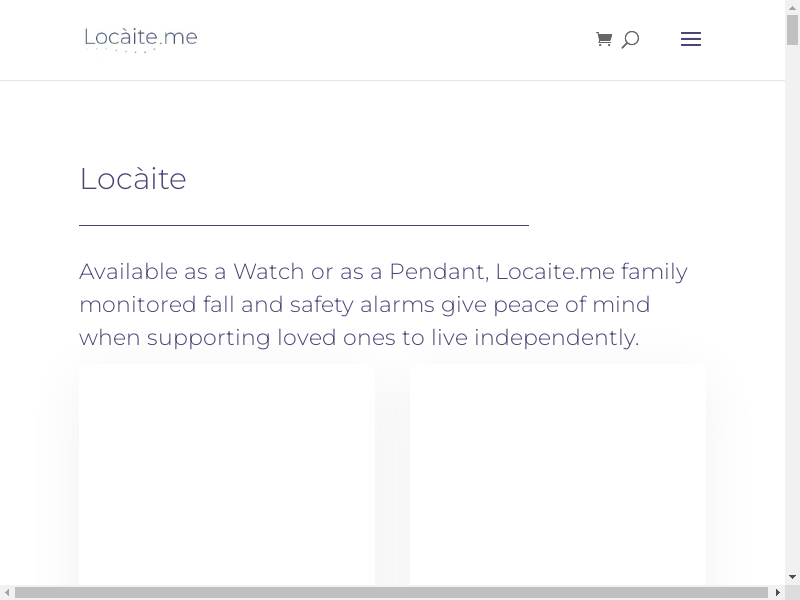This screenshot has width=800, height=600.
Task: Click the vertical scrollbar down arrow
Action: tap(792, 578)
